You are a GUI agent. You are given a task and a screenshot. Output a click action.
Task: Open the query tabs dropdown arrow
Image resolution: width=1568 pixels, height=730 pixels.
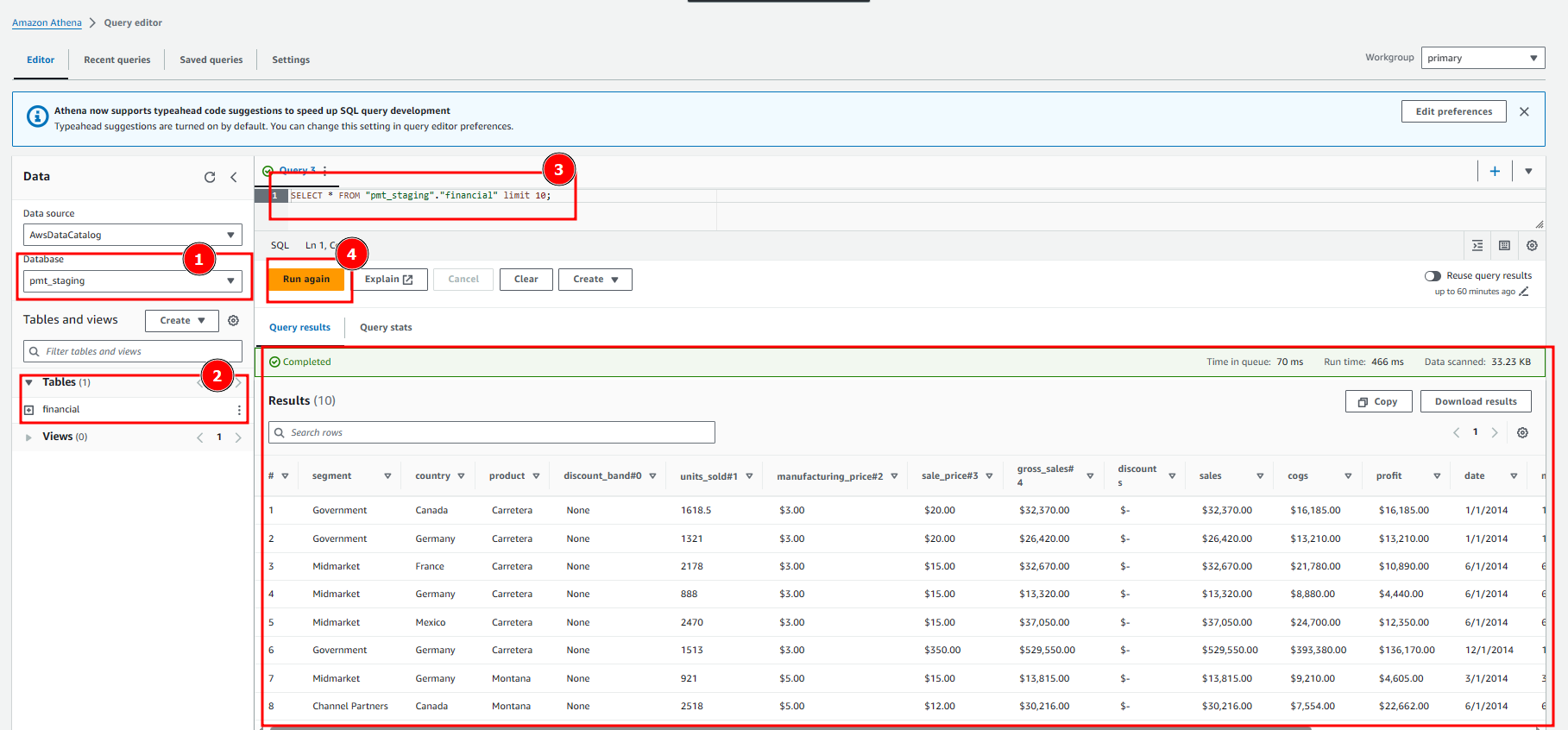coord(1528,171)
